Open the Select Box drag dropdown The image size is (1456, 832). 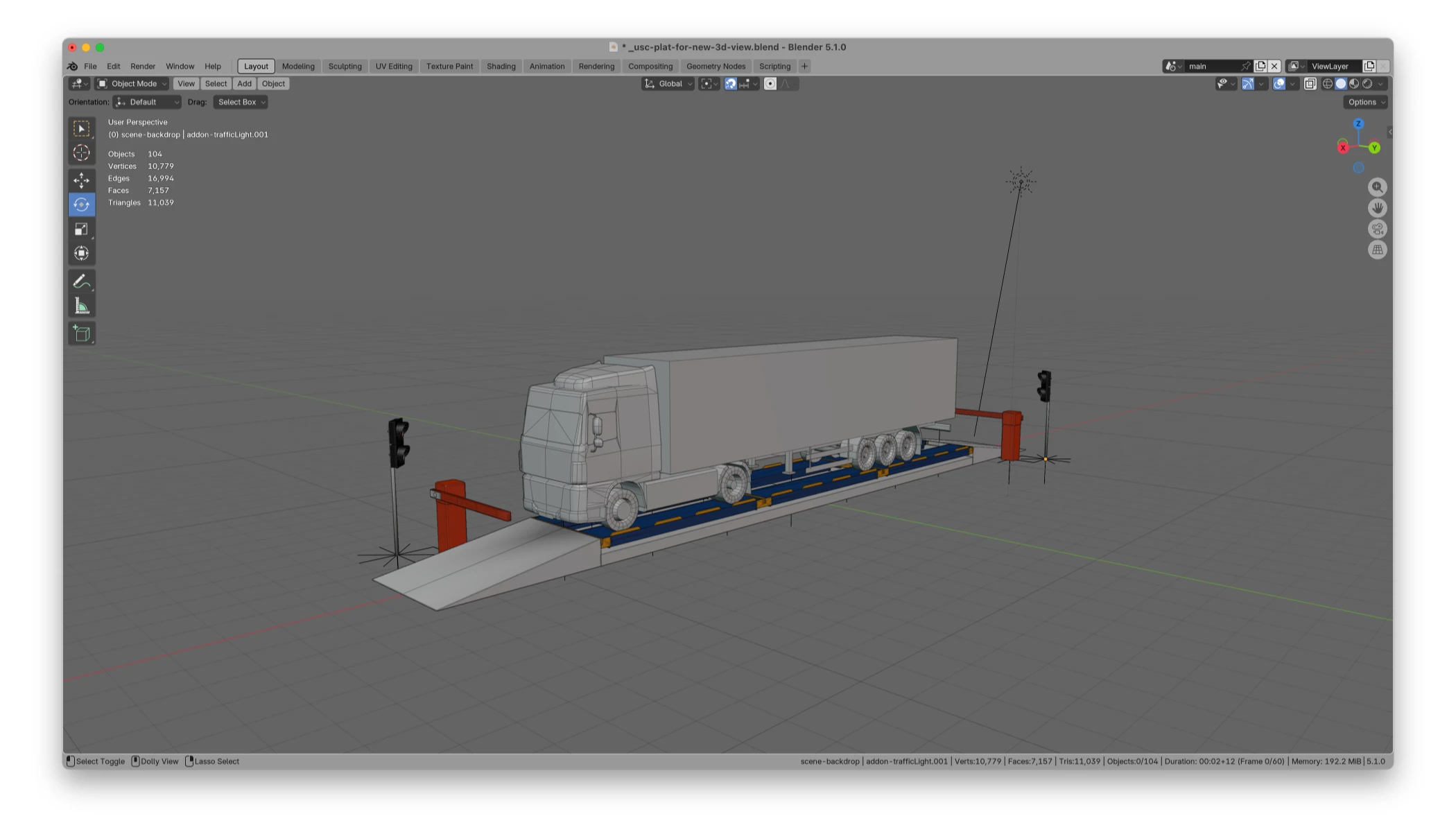241,102
